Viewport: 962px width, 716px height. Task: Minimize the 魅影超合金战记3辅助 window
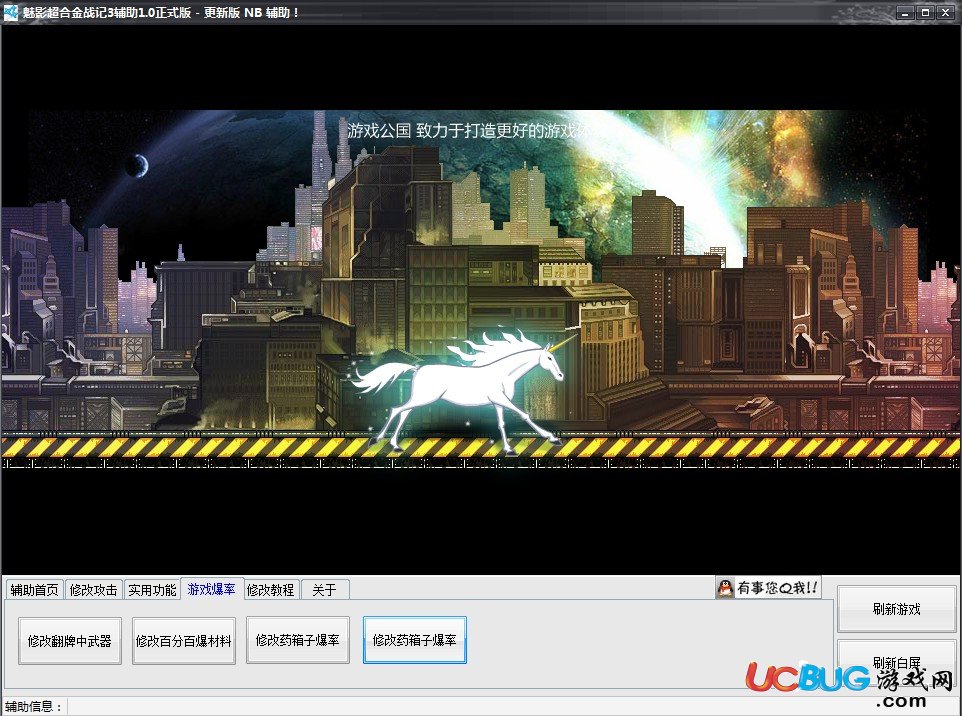click(x=906, y=12)
